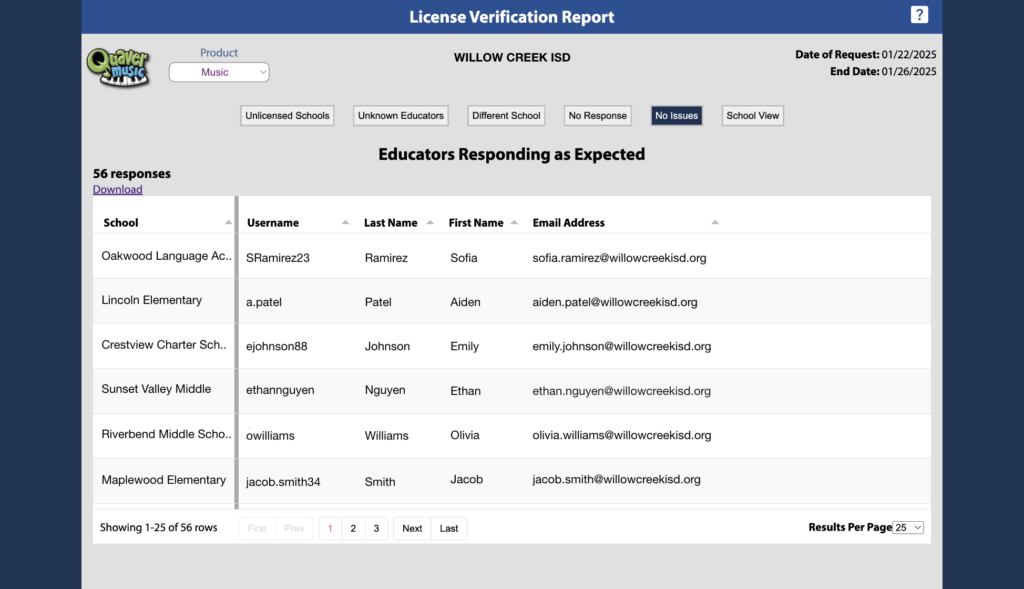
Task: Click last name Nguyen
Action: pyautogui.click(x=385, y=390)
